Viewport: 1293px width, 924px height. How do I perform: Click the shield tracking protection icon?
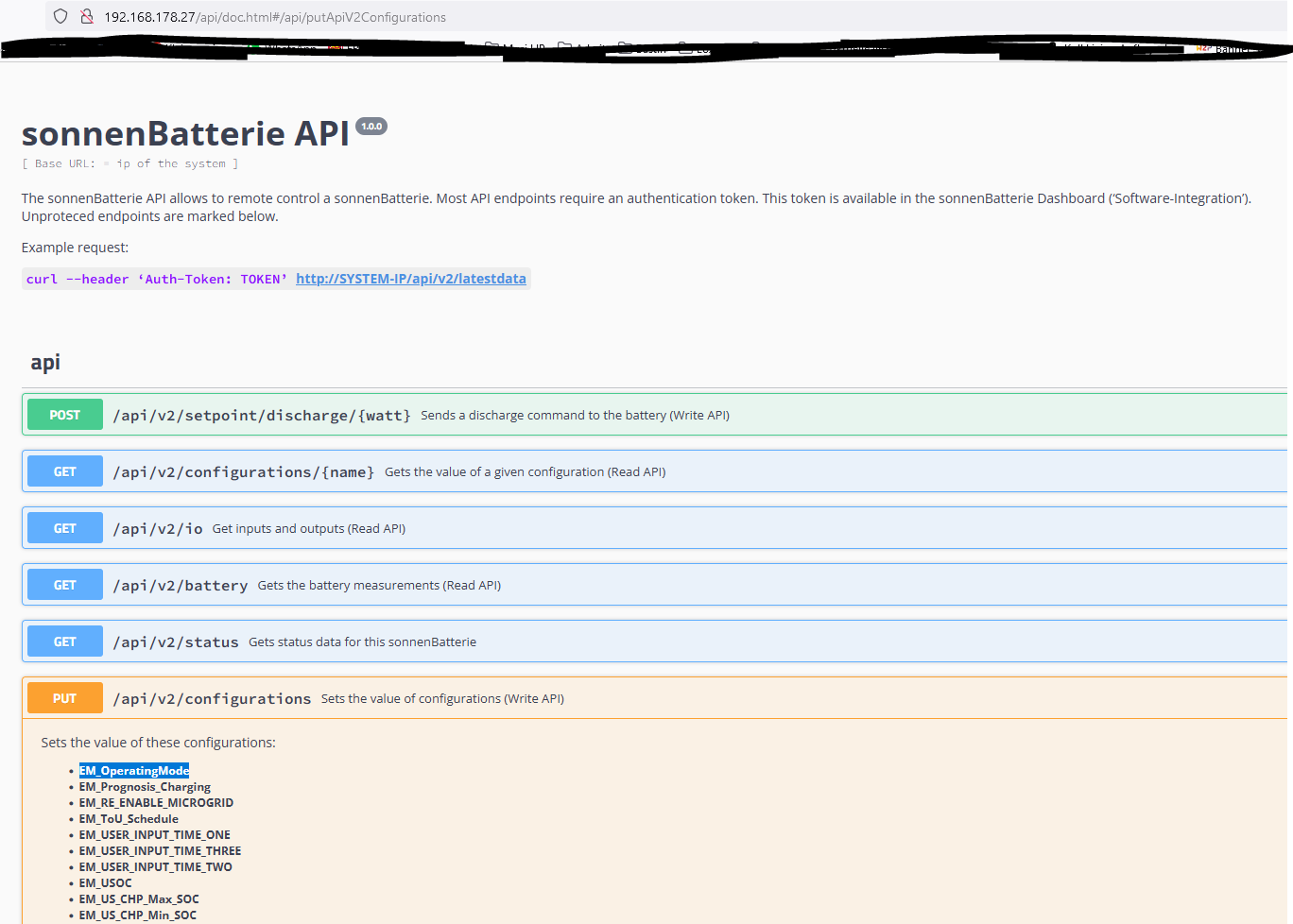(60, 16)
